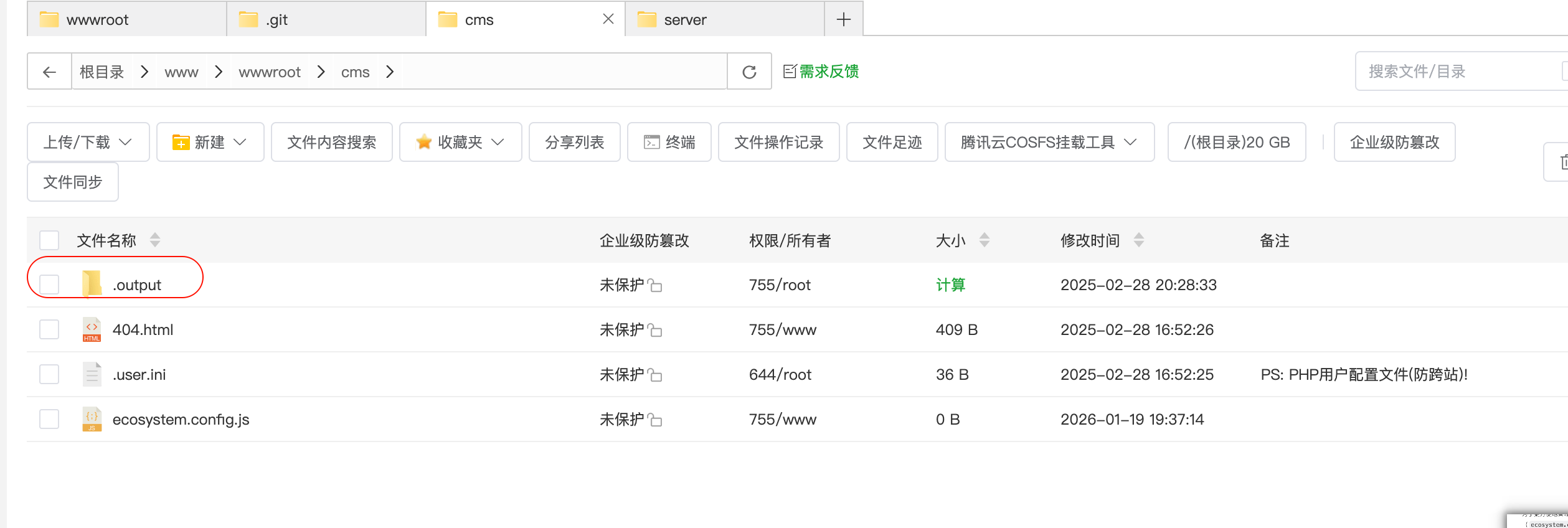Screen dimensions: 1568x528
Task: Click the 需求反馈 link
Action: 829,72
